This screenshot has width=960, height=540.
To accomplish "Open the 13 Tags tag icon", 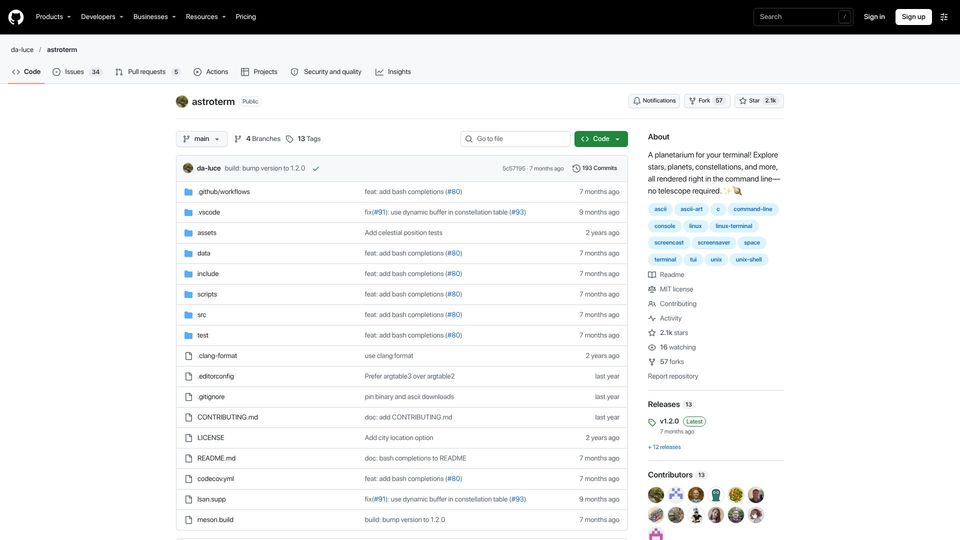I will point(290,139).
